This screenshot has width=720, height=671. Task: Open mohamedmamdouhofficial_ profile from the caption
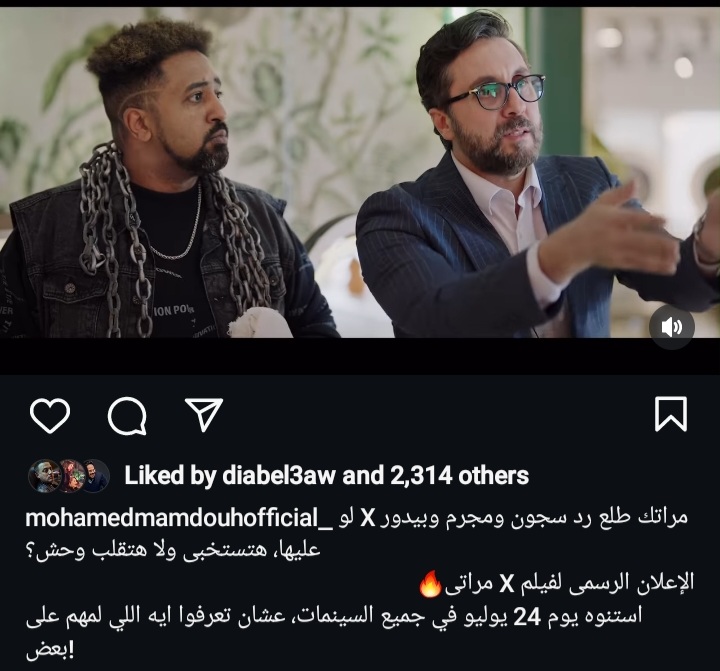[x=179, y=518]
